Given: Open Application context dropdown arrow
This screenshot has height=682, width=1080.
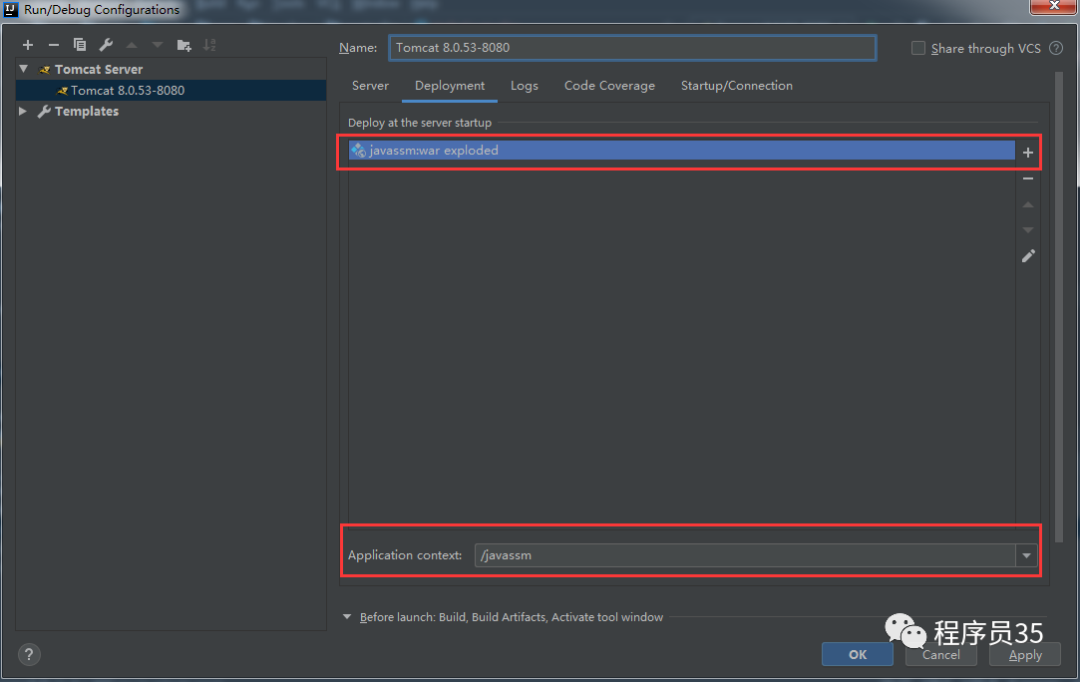Looking at the screenshot, I should click(1026, 555).
